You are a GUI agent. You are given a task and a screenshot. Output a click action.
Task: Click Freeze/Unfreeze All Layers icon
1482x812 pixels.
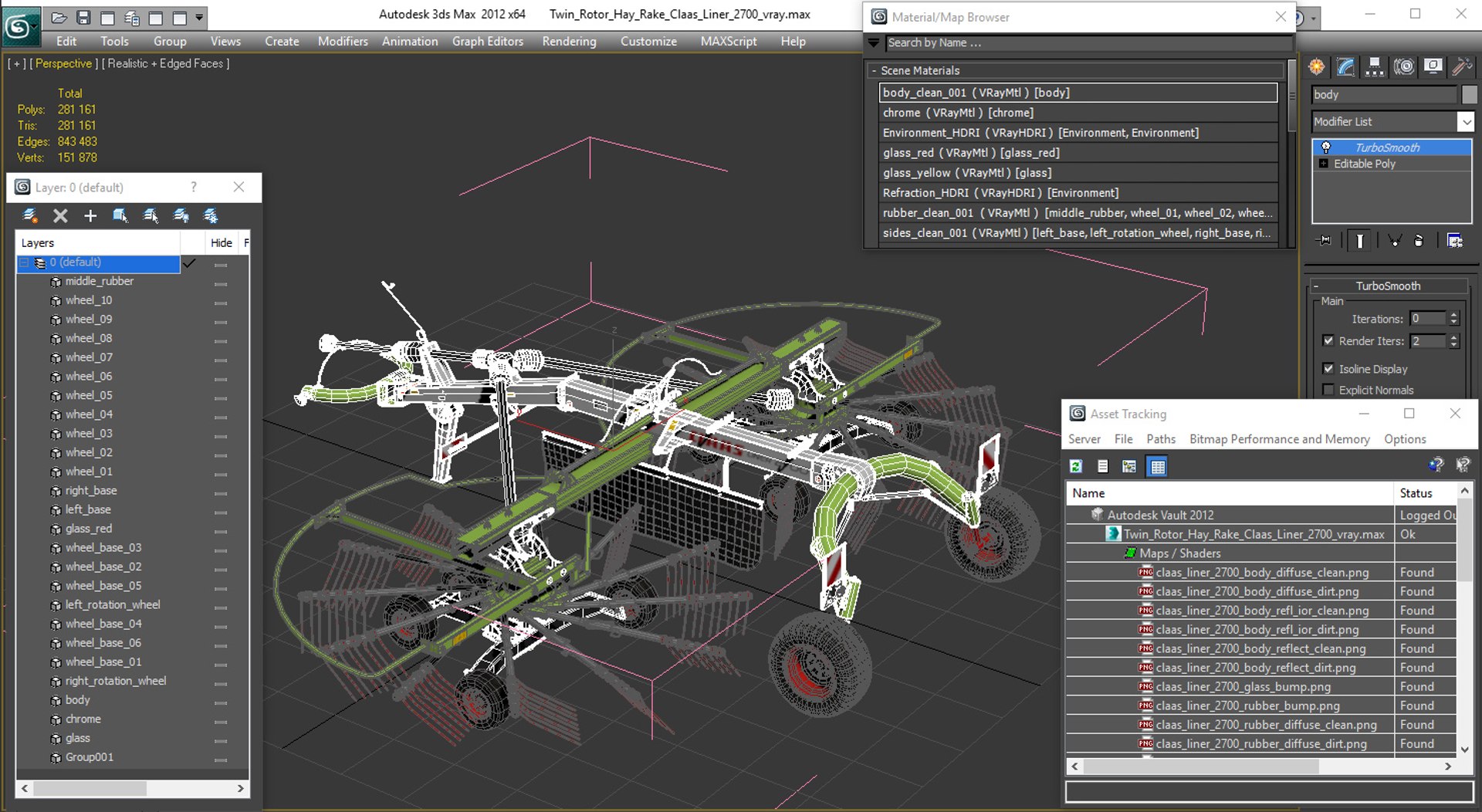[x=211, y=216]
